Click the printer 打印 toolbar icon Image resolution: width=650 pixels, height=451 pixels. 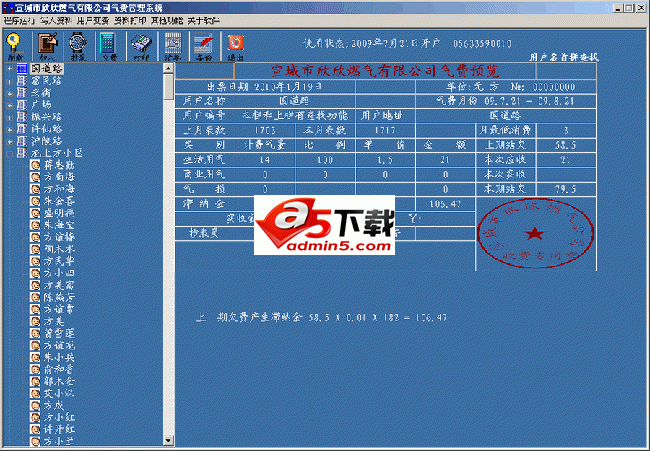pyautogui.click(x=141, y=46)
